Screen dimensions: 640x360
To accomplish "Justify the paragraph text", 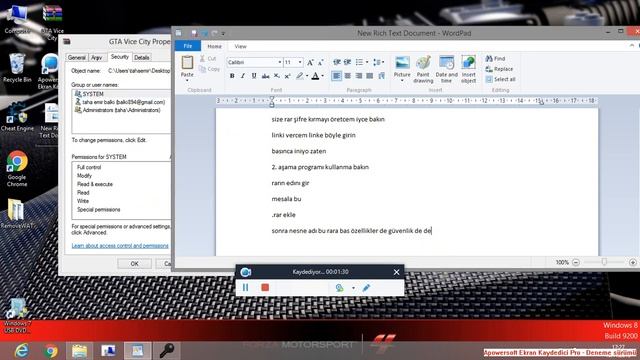I will tap(369, 76).
